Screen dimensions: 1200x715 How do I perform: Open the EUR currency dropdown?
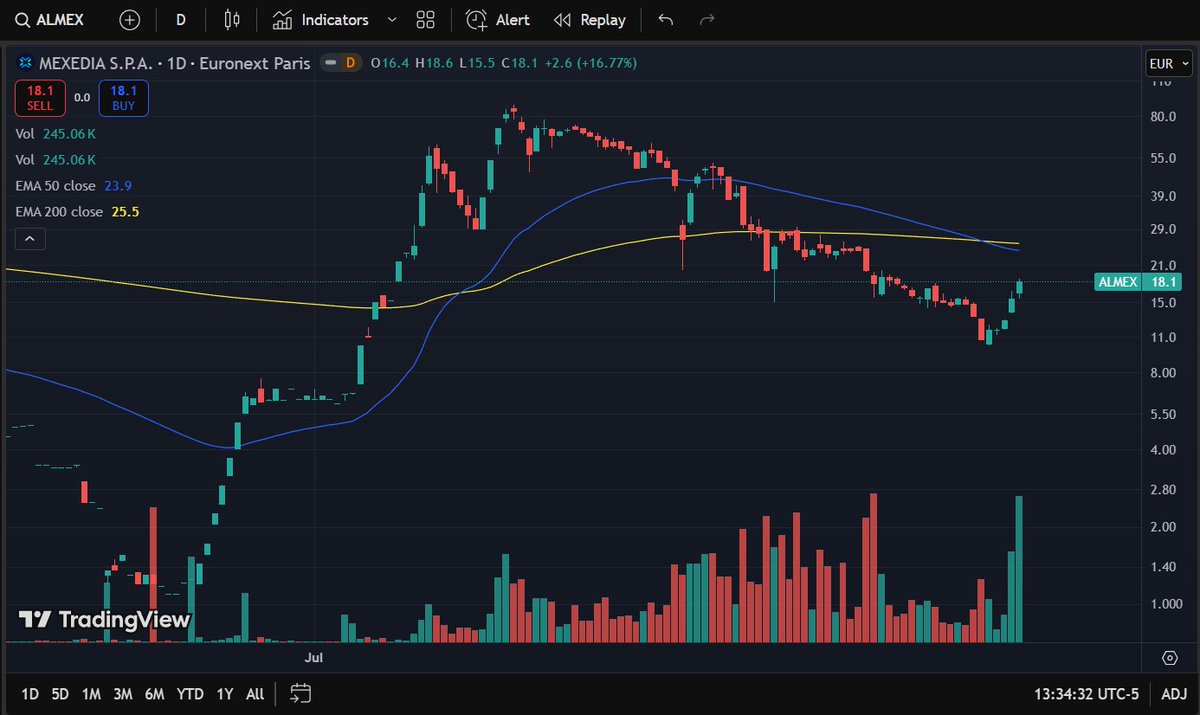(1168, 64)
